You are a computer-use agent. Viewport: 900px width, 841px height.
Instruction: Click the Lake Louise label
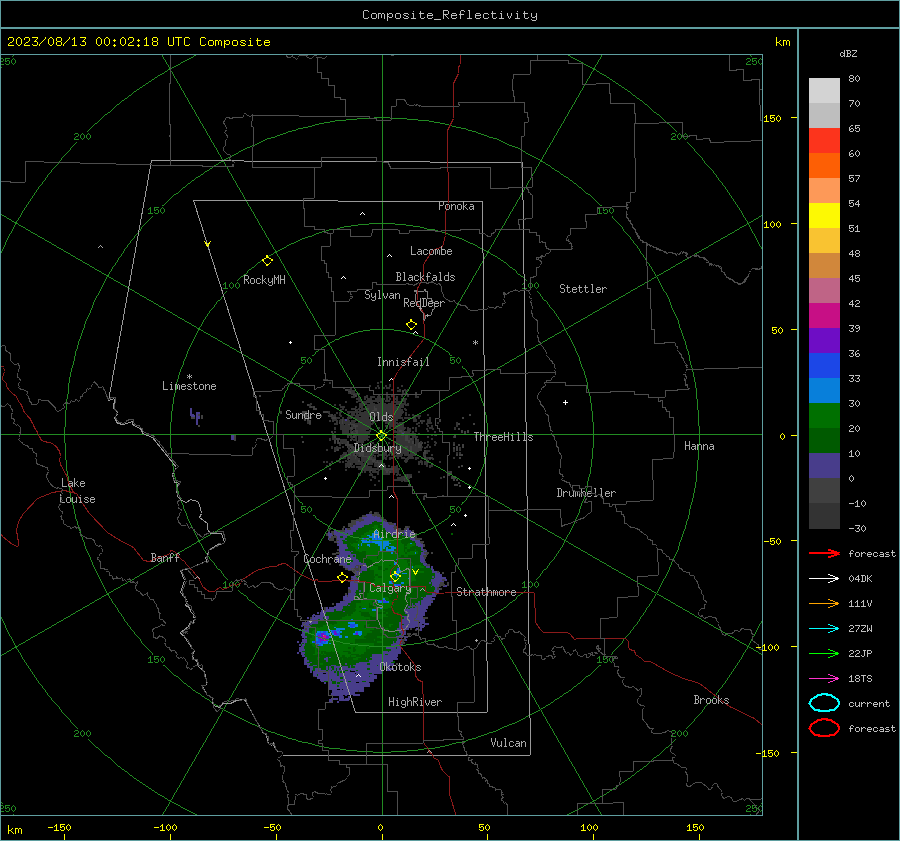(x=77, y=491)
